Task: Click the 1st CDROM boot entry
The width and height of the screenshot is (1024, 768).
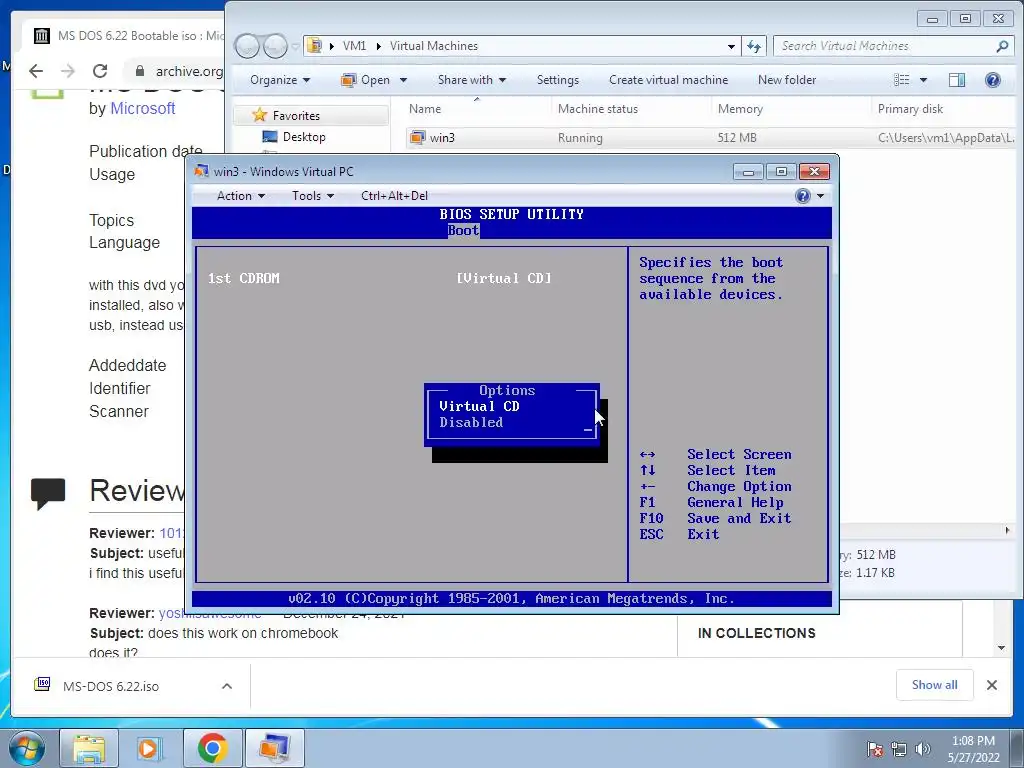Action: click(x=244, y=278)
